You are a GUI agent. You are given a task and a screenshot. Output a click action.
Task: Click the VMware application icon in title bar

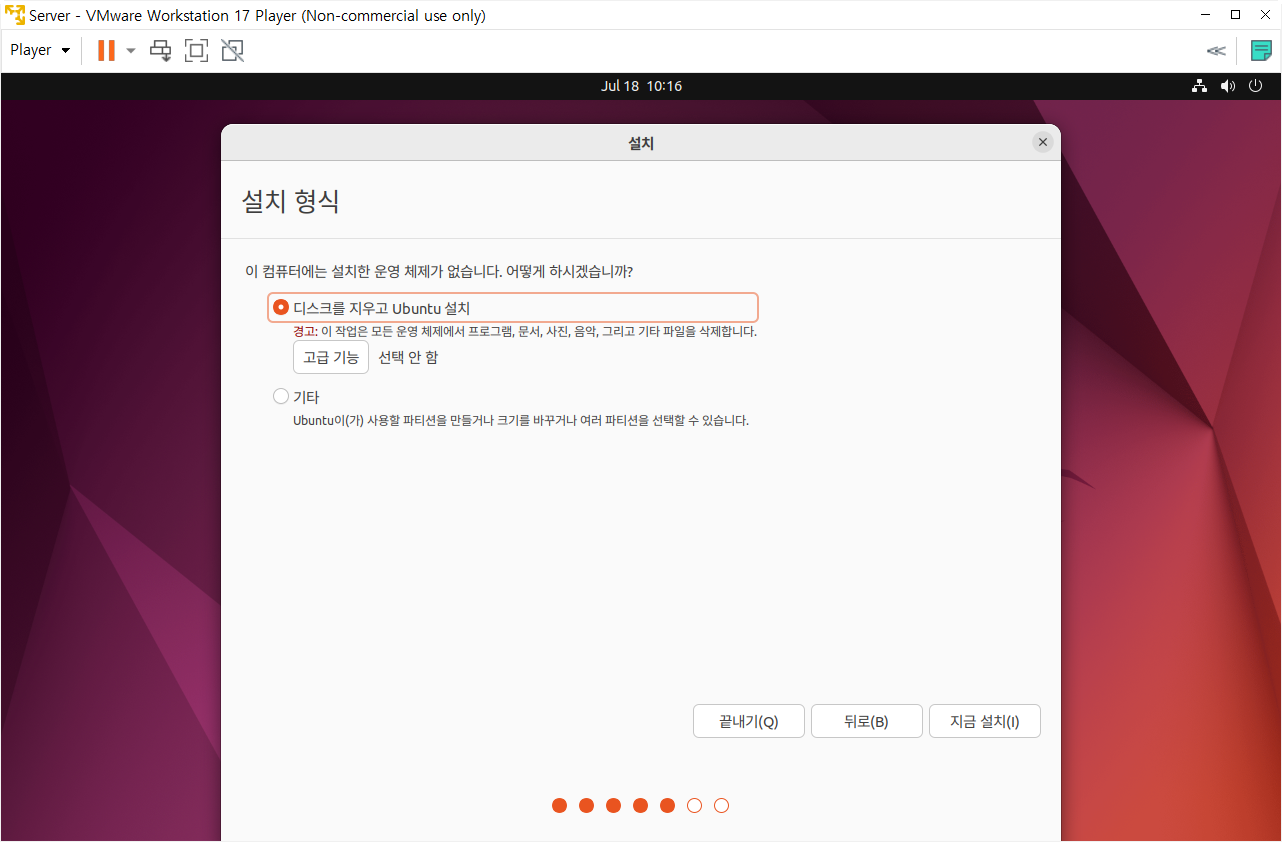coord(15,16)
